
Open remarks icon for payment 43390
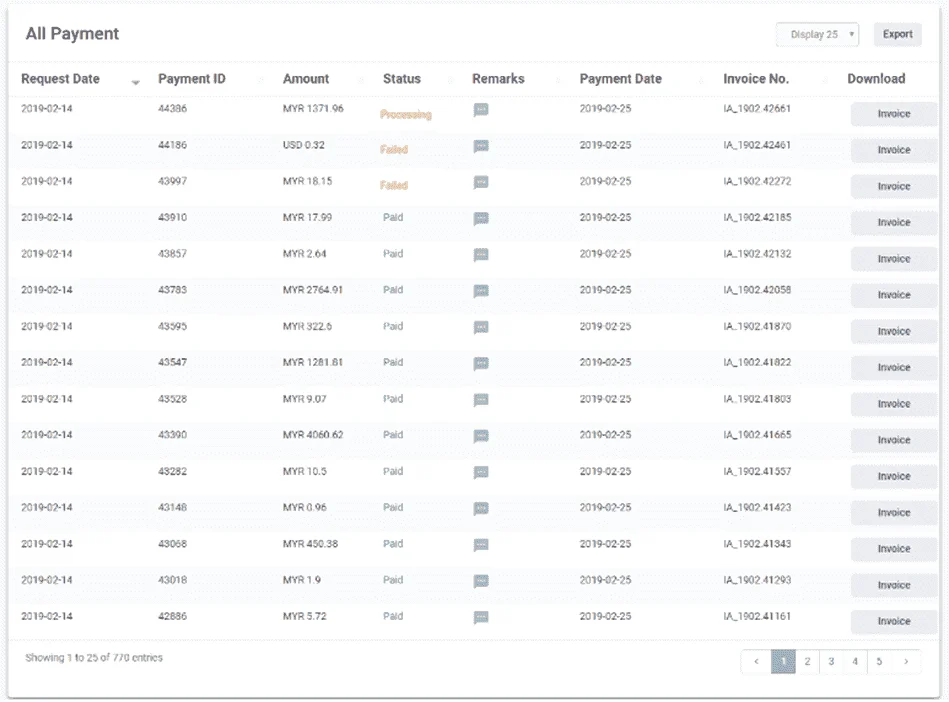(x=481, y=436)
